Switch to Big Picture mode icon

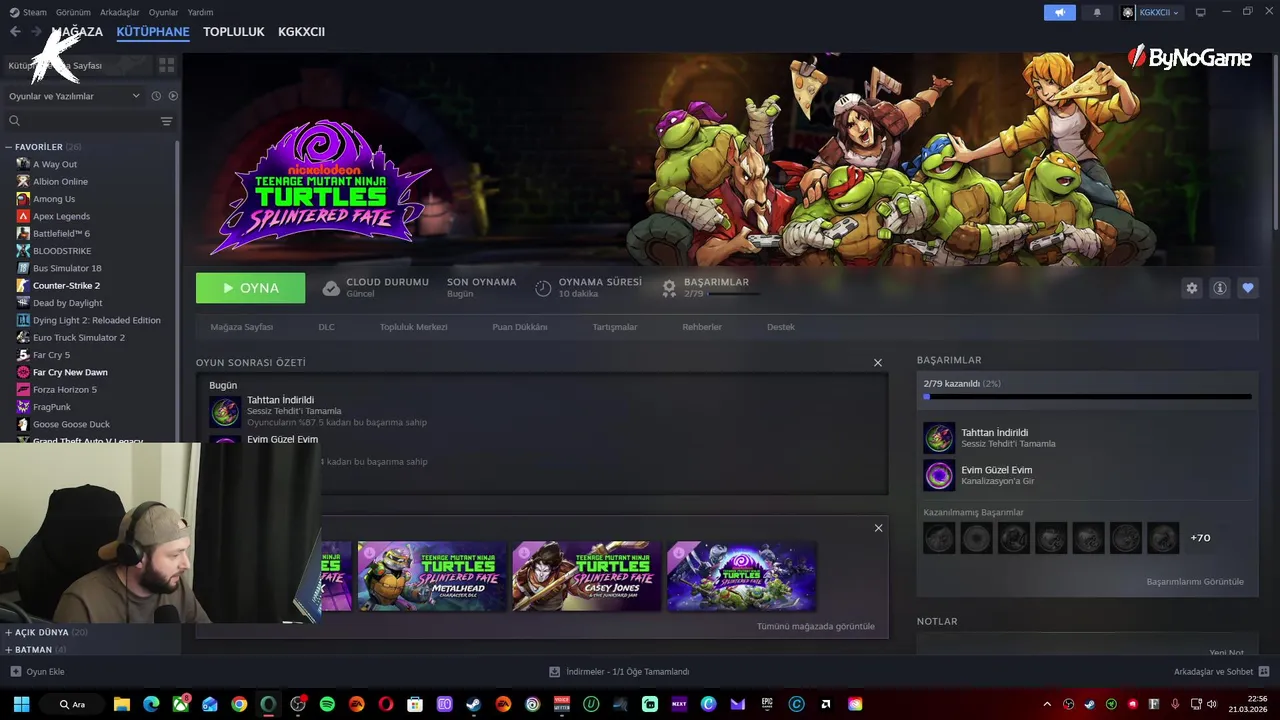click(x=1200, y=12)
